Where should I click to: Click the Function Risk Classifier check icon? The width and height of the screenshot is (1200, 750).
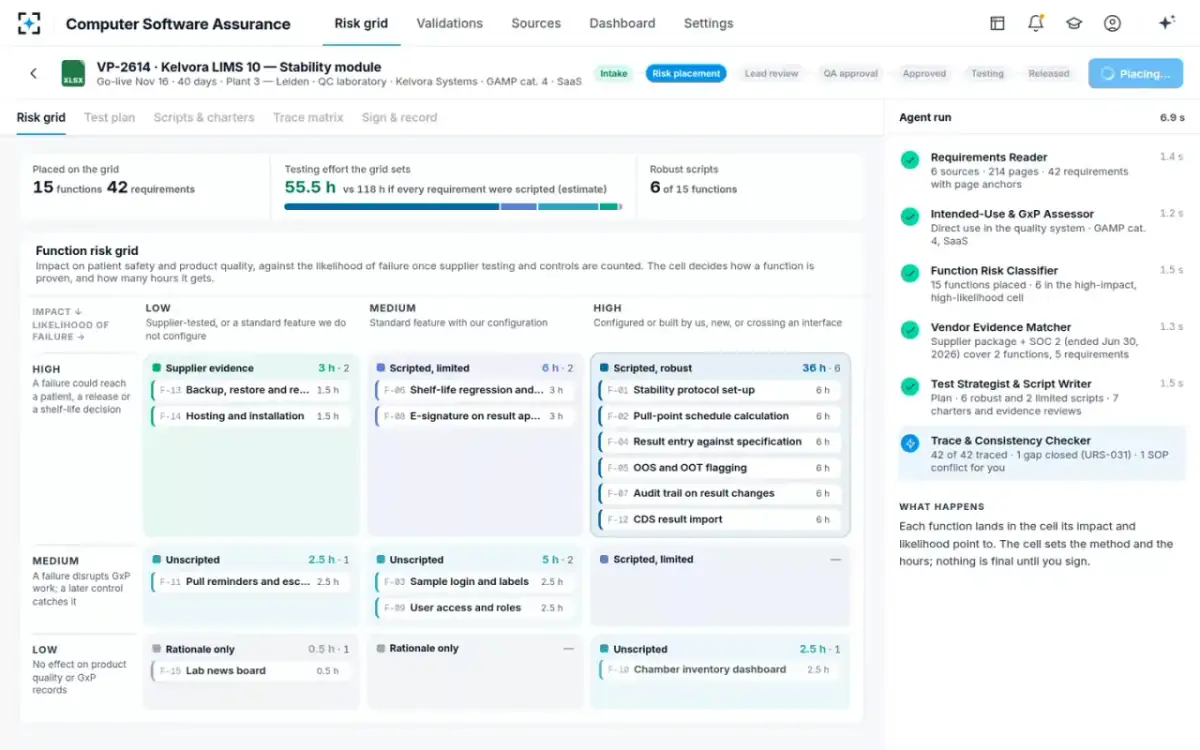click(x=910, y=273)
